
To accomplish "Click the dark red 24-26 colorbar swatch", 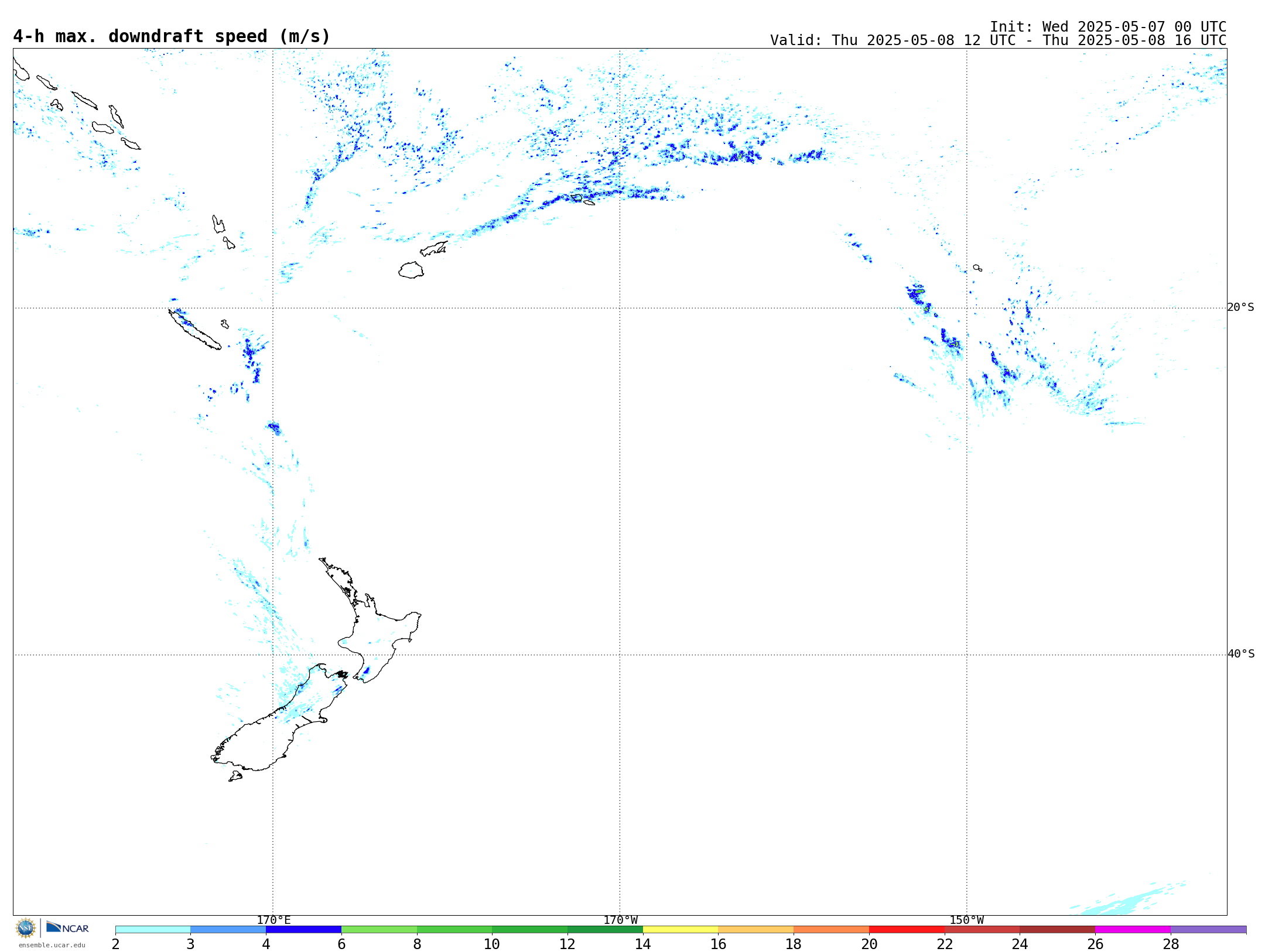I will click(x=1058, y=930).
